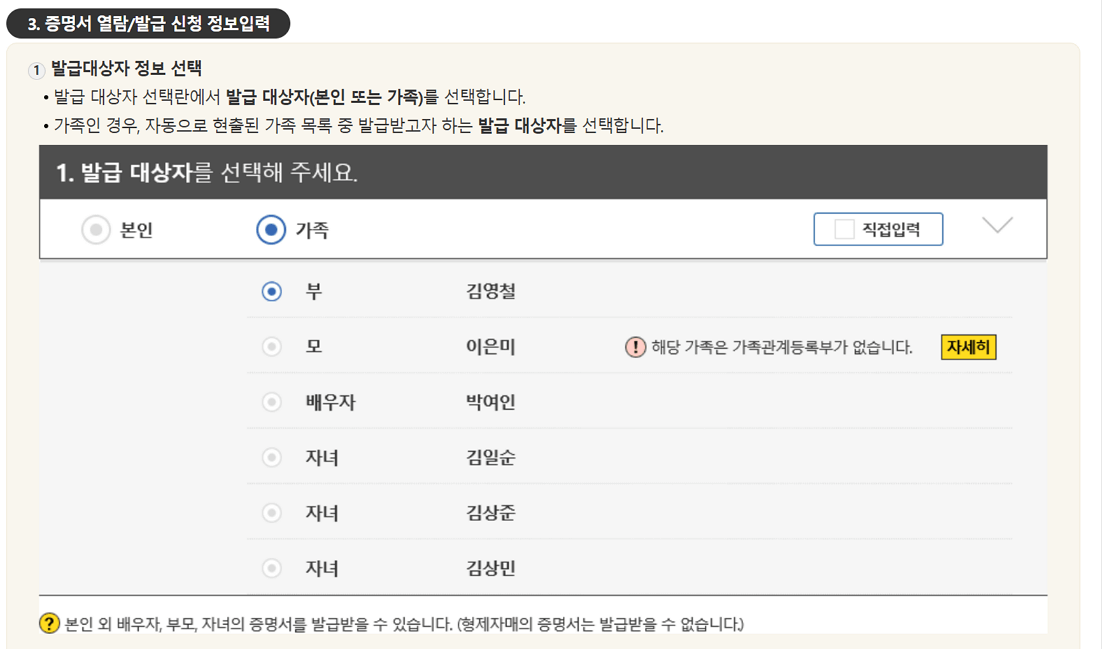Select the 본인 radio button
This screenshot has width=1102, height=649.
click(x=98, y=229)
